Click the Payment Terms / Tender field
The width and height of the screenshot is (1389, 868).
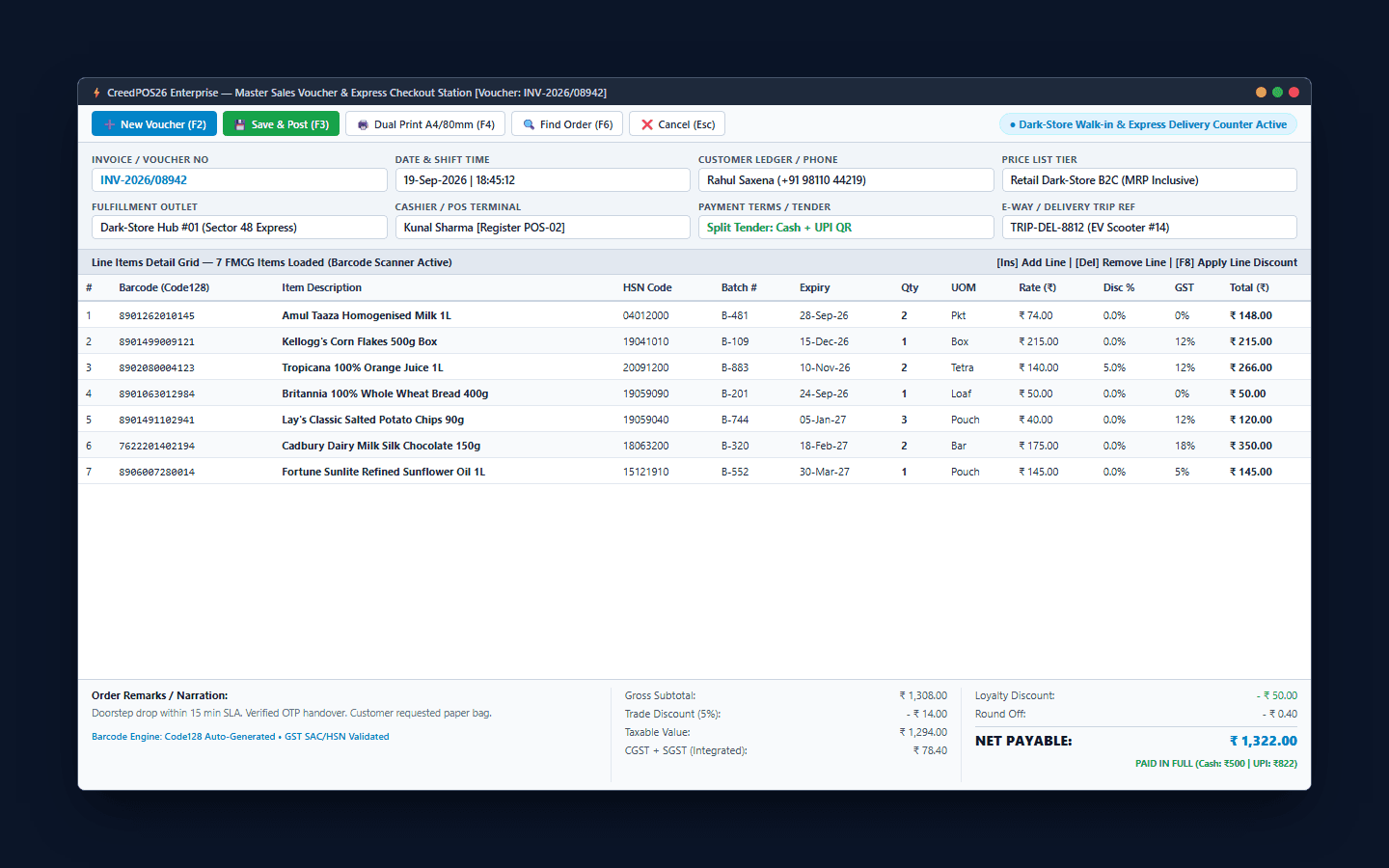point(846,228)
